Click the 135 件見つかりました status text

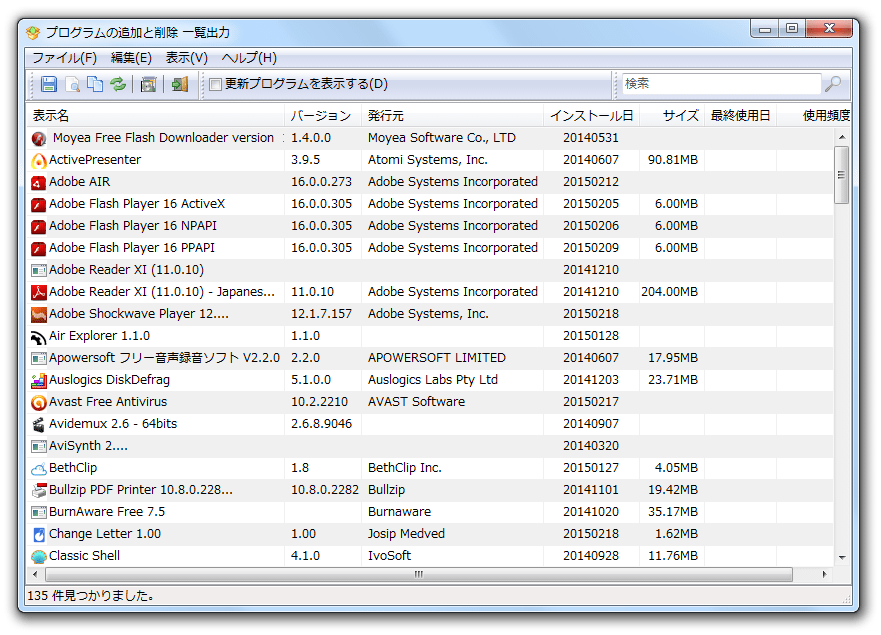tap(91, 596)
